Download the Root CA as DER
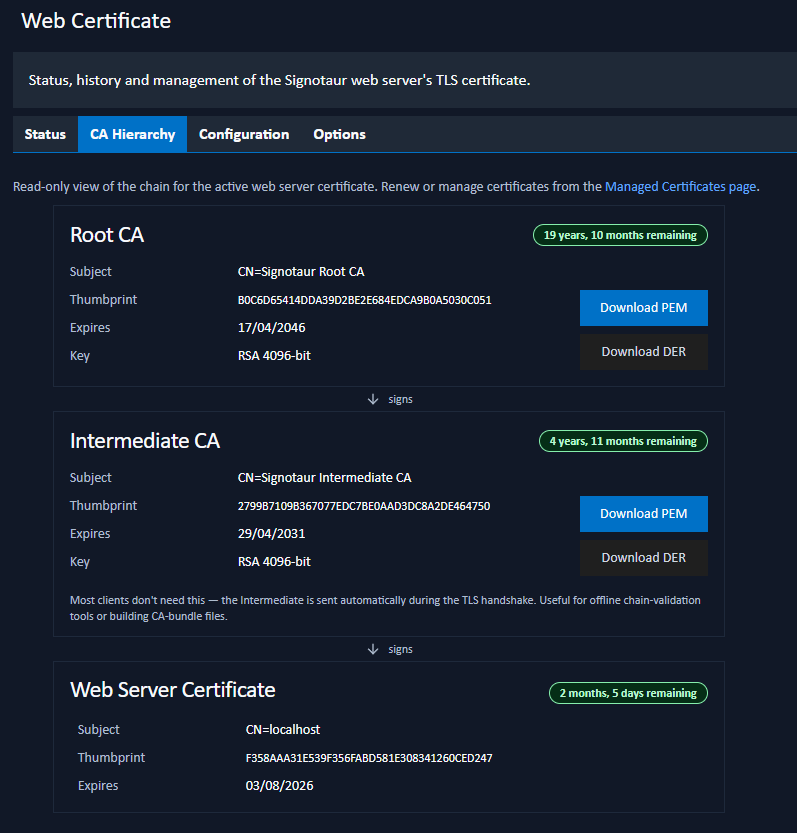Image resolution: width=797 pixels, height=833 pixels. 643,352
